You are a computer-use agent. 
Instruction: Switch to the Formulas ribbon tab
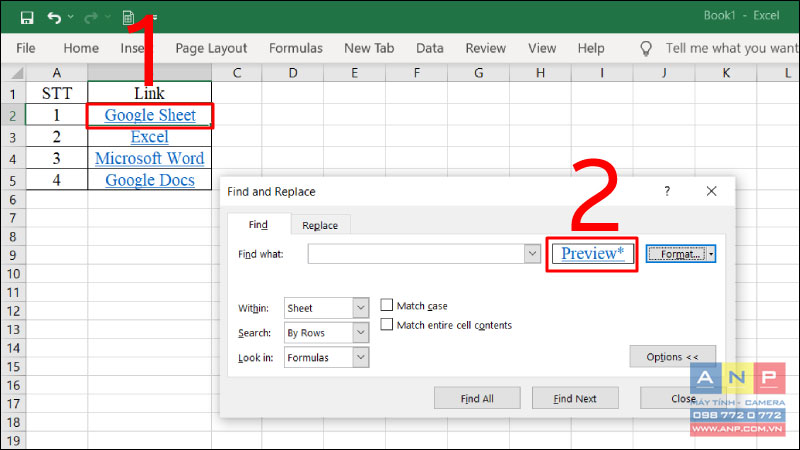click(x=296, y=48)
